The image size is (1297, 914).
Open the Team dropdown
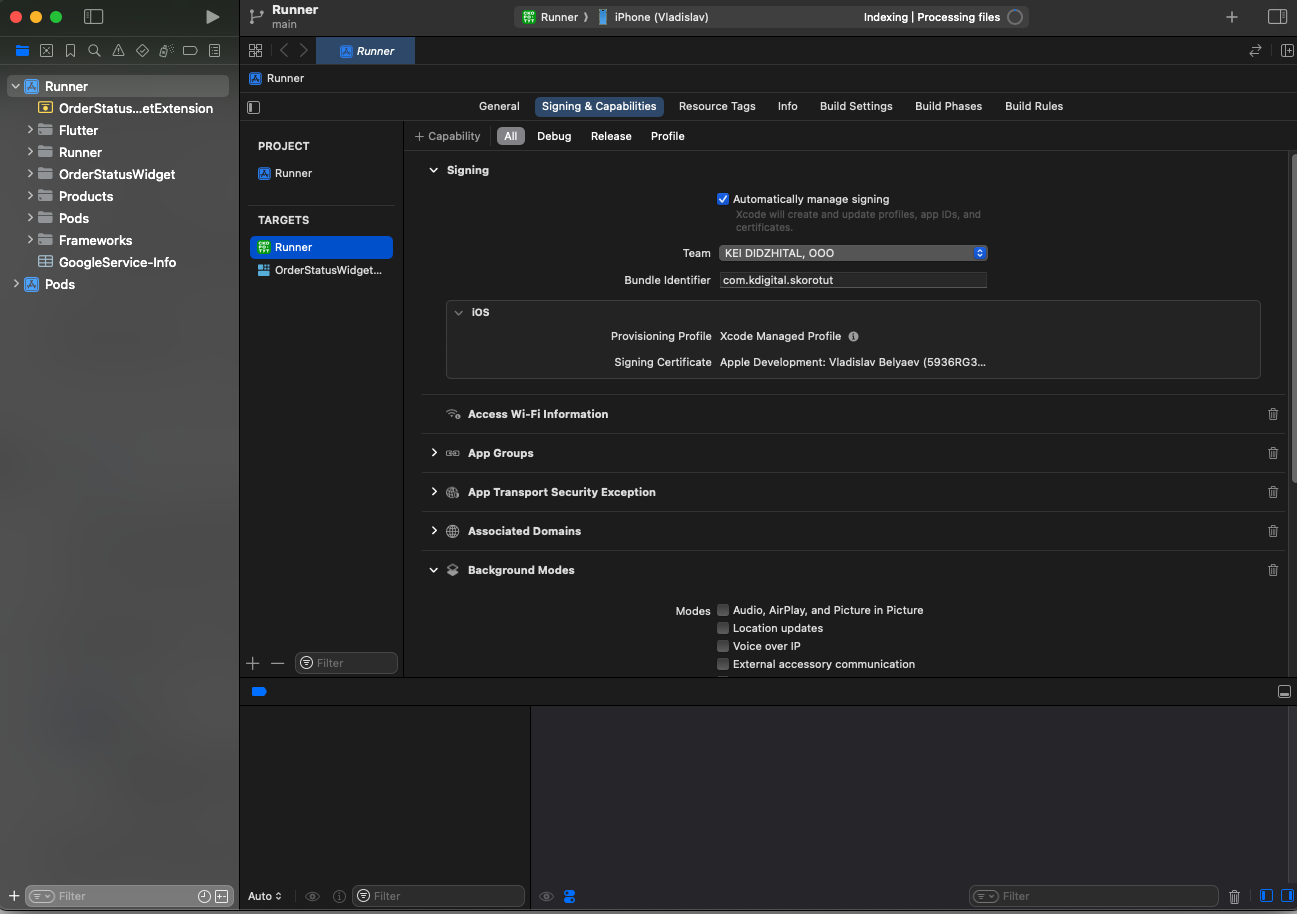point(853,253)
